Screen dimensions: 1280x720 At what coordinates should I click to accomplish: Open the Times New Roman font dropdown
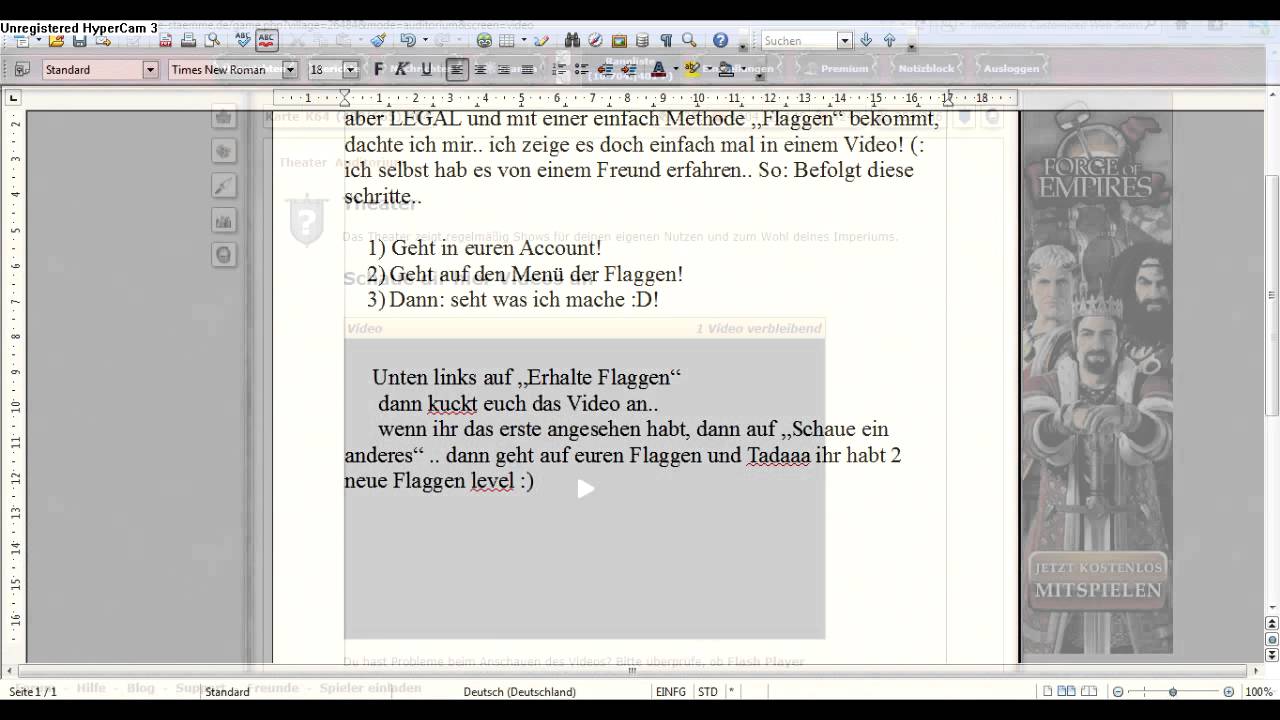pyautogui.click(x=290, y=70)
